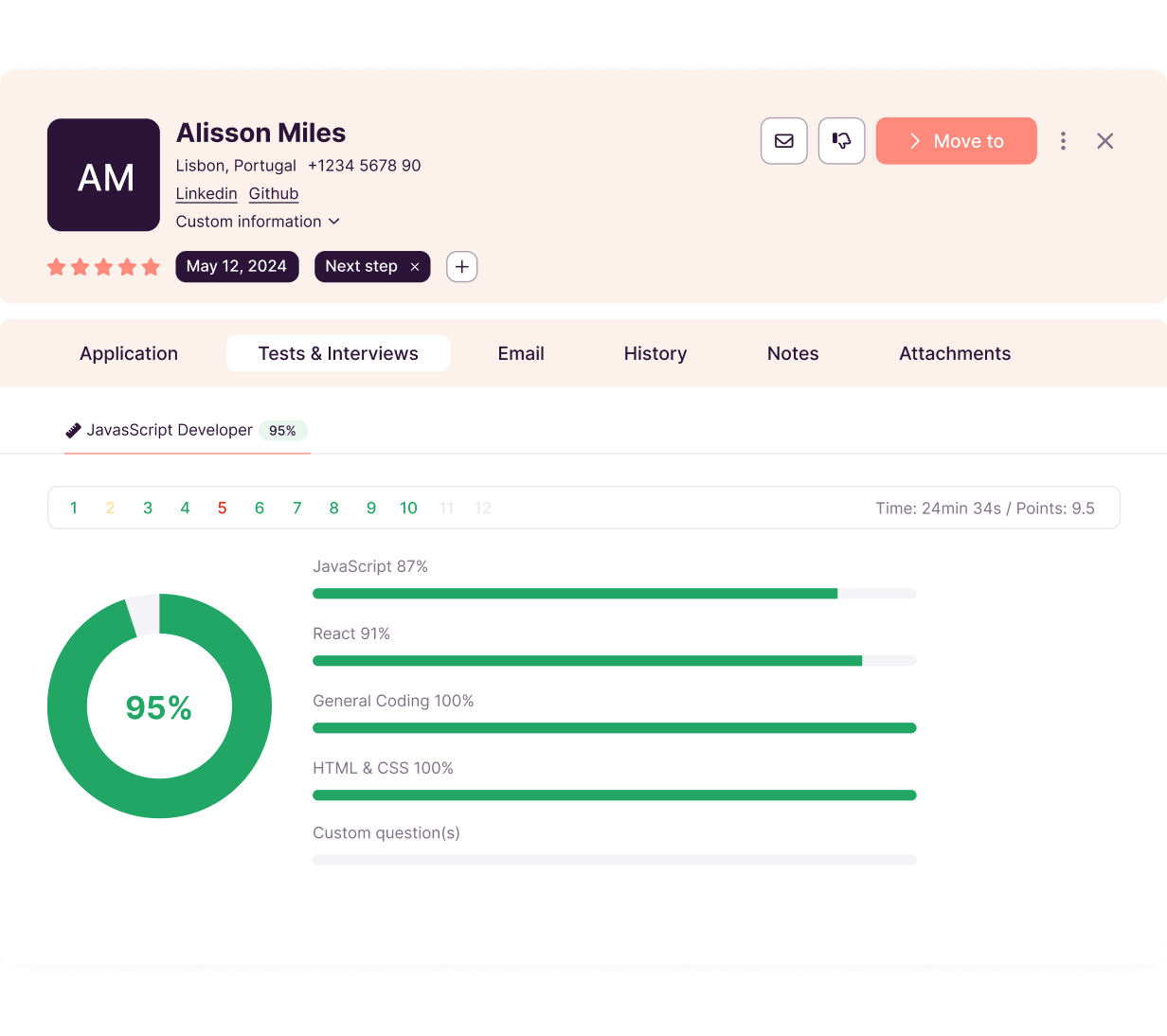The image size is (1167, 1036).
Task: Open the History tab
Action: [655, 353]
